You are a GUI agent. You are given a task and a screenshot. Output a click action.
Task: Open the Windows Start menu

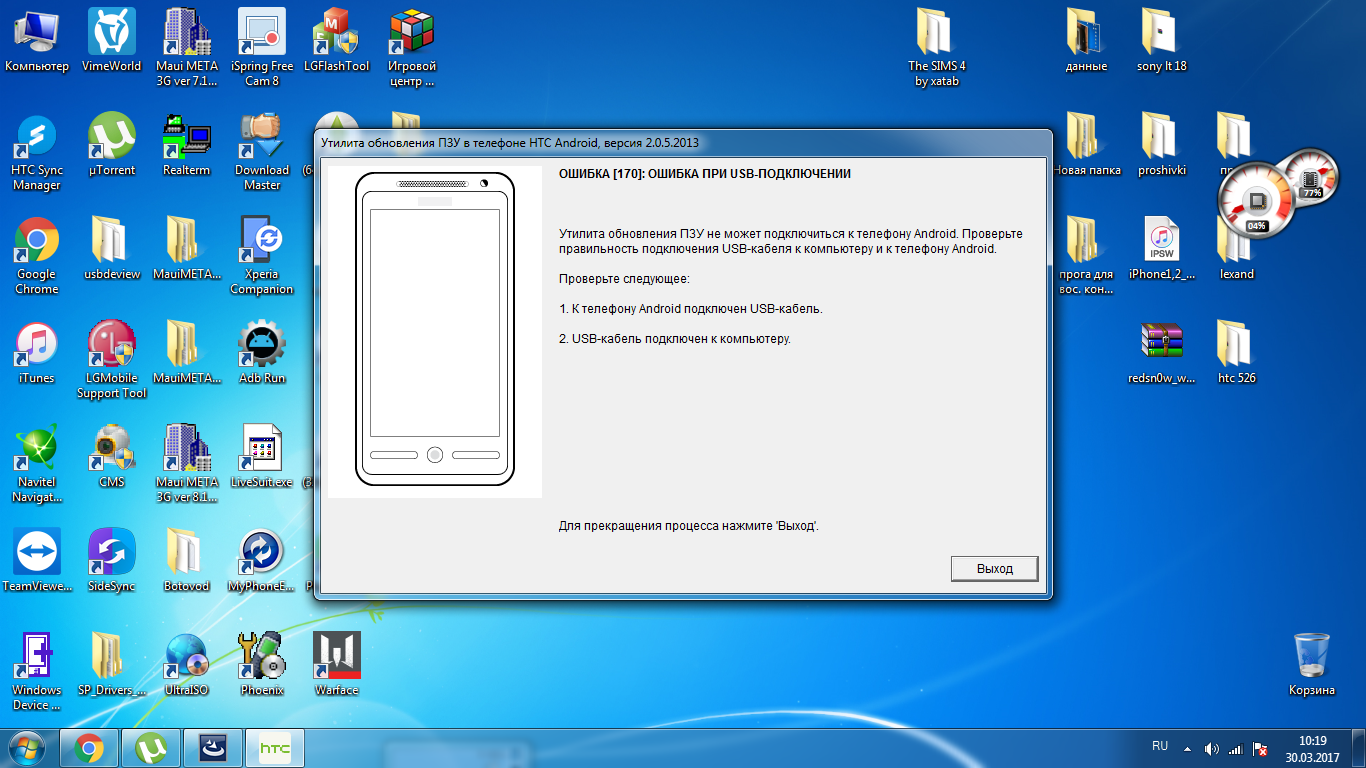pyautogui.click(x=27, y=748)
